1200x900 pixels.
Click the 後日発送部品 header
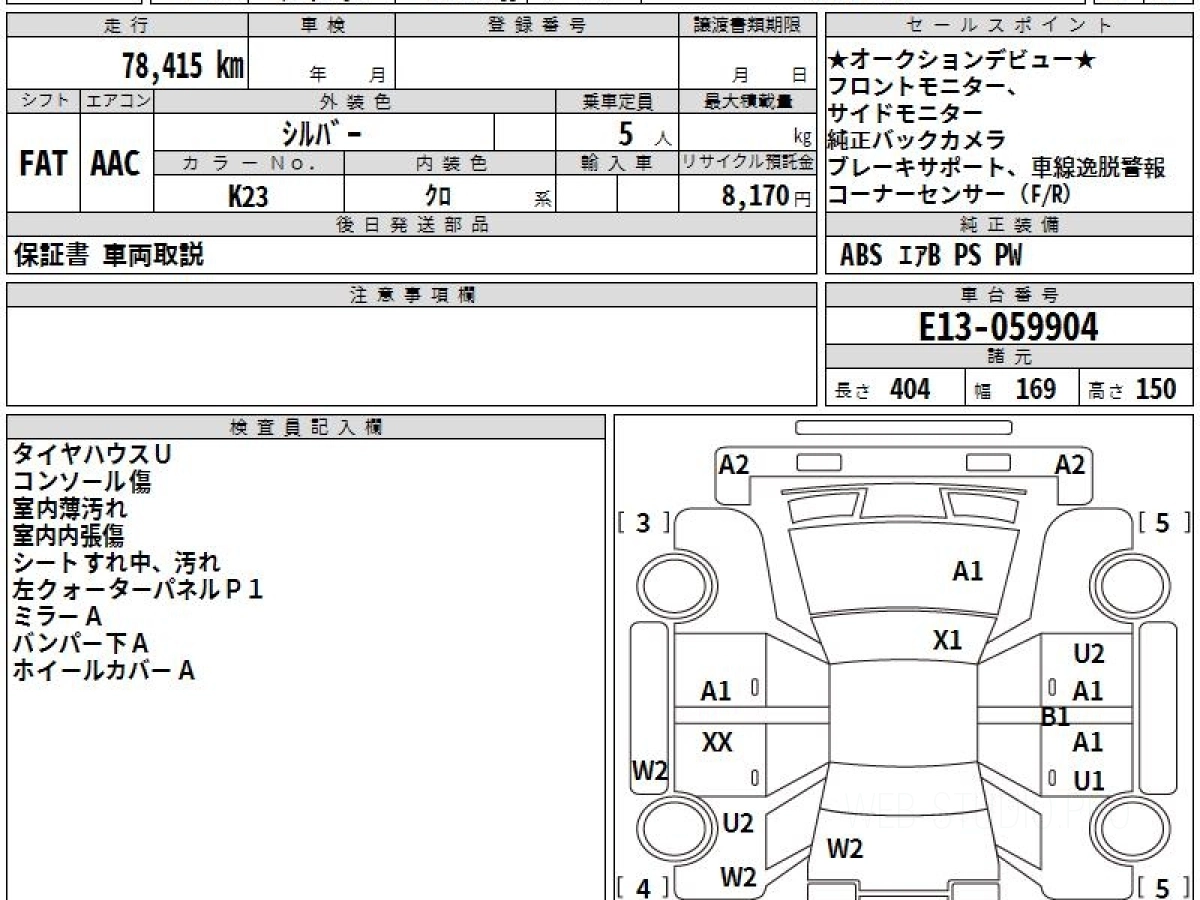click(x=412, y=225)
